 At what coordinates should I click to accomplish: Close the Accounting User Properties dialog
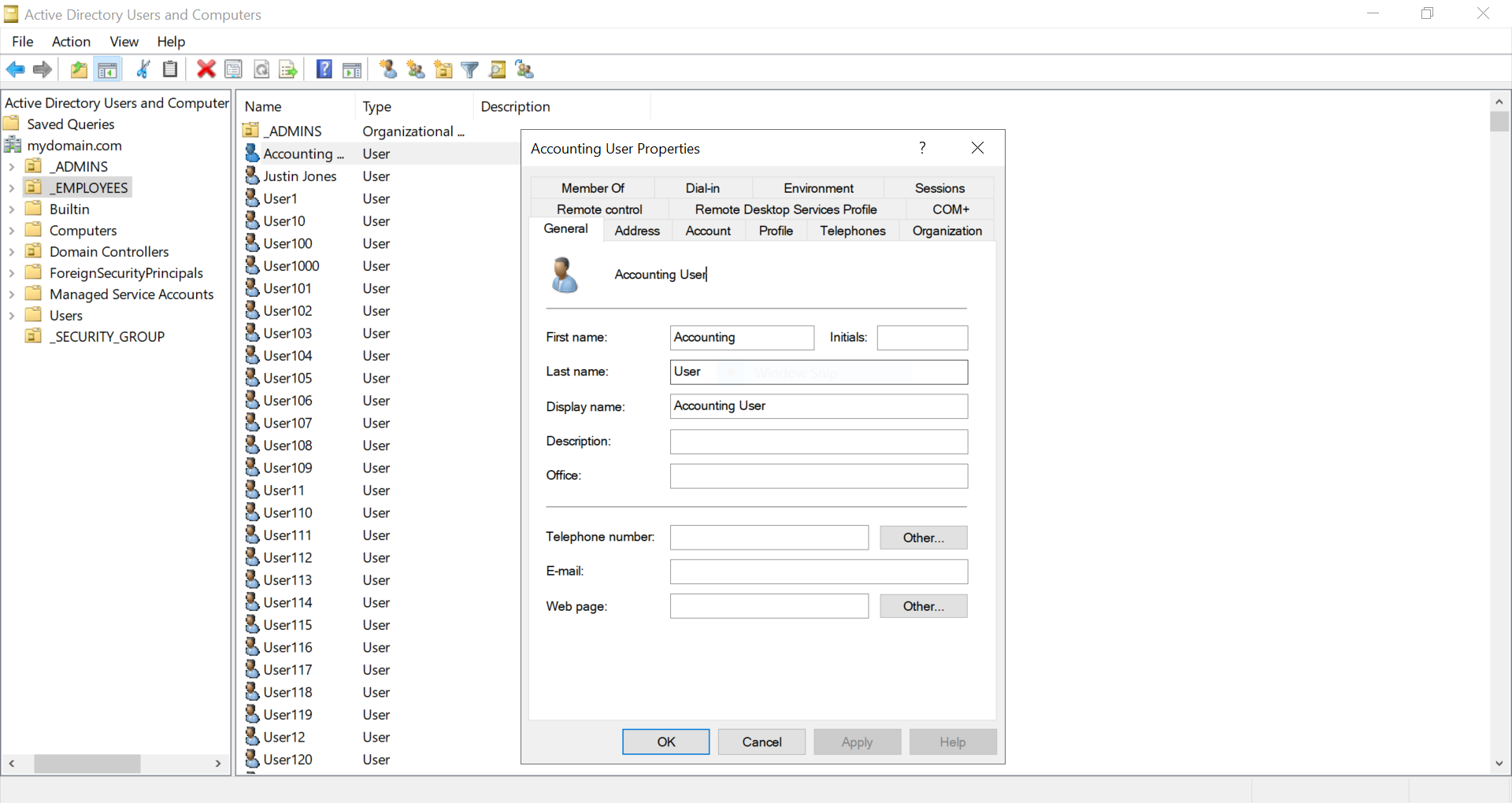(x=977, y=148)
